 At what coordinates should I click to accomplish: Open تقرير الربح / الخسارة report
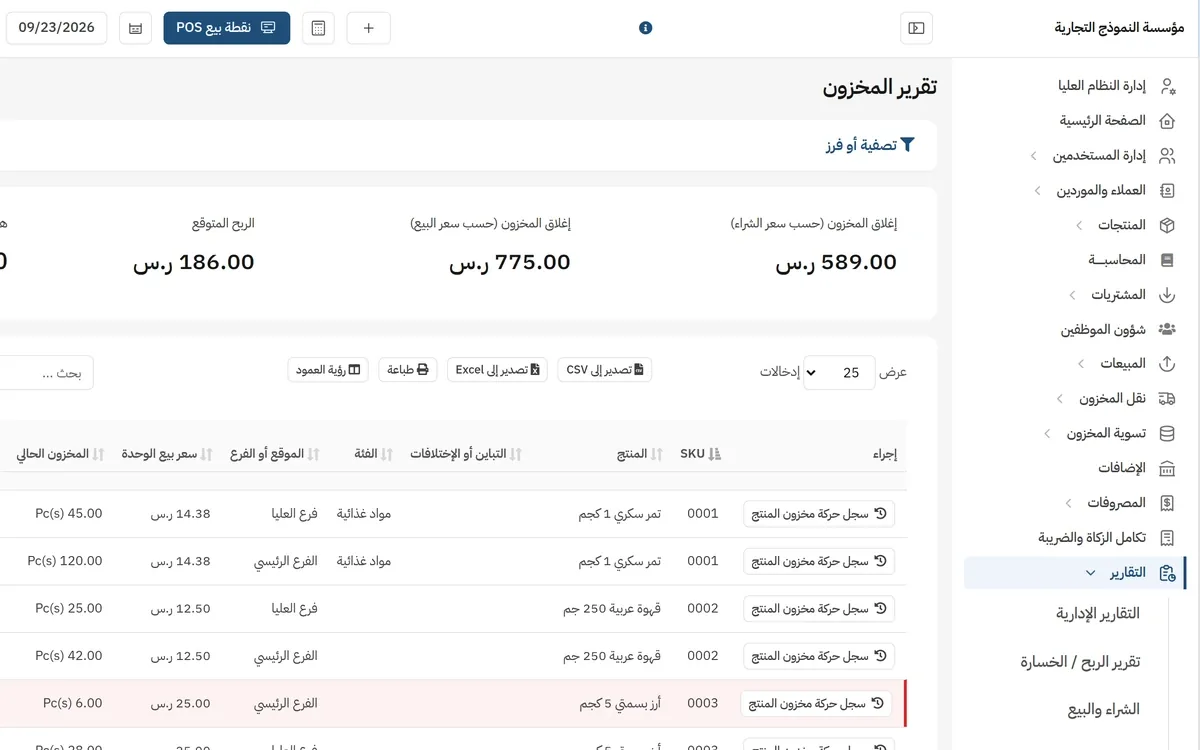1080,662
